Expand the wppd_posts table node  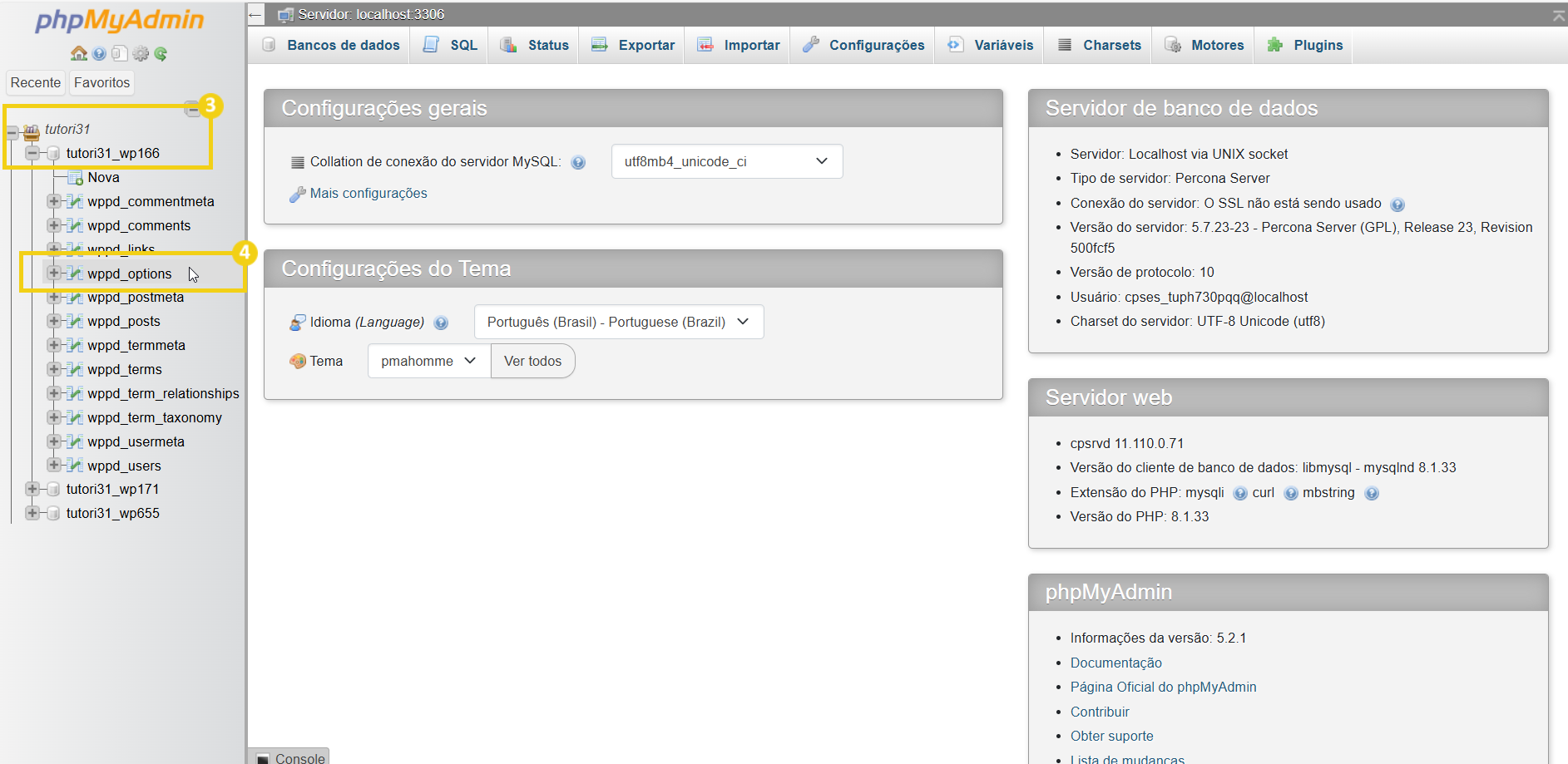54,321
